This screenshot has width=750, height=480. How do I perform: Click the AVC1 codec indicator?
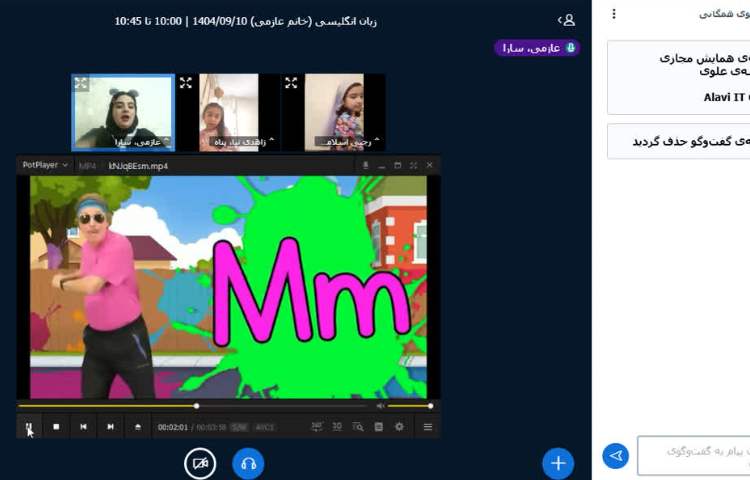point(265,427)
